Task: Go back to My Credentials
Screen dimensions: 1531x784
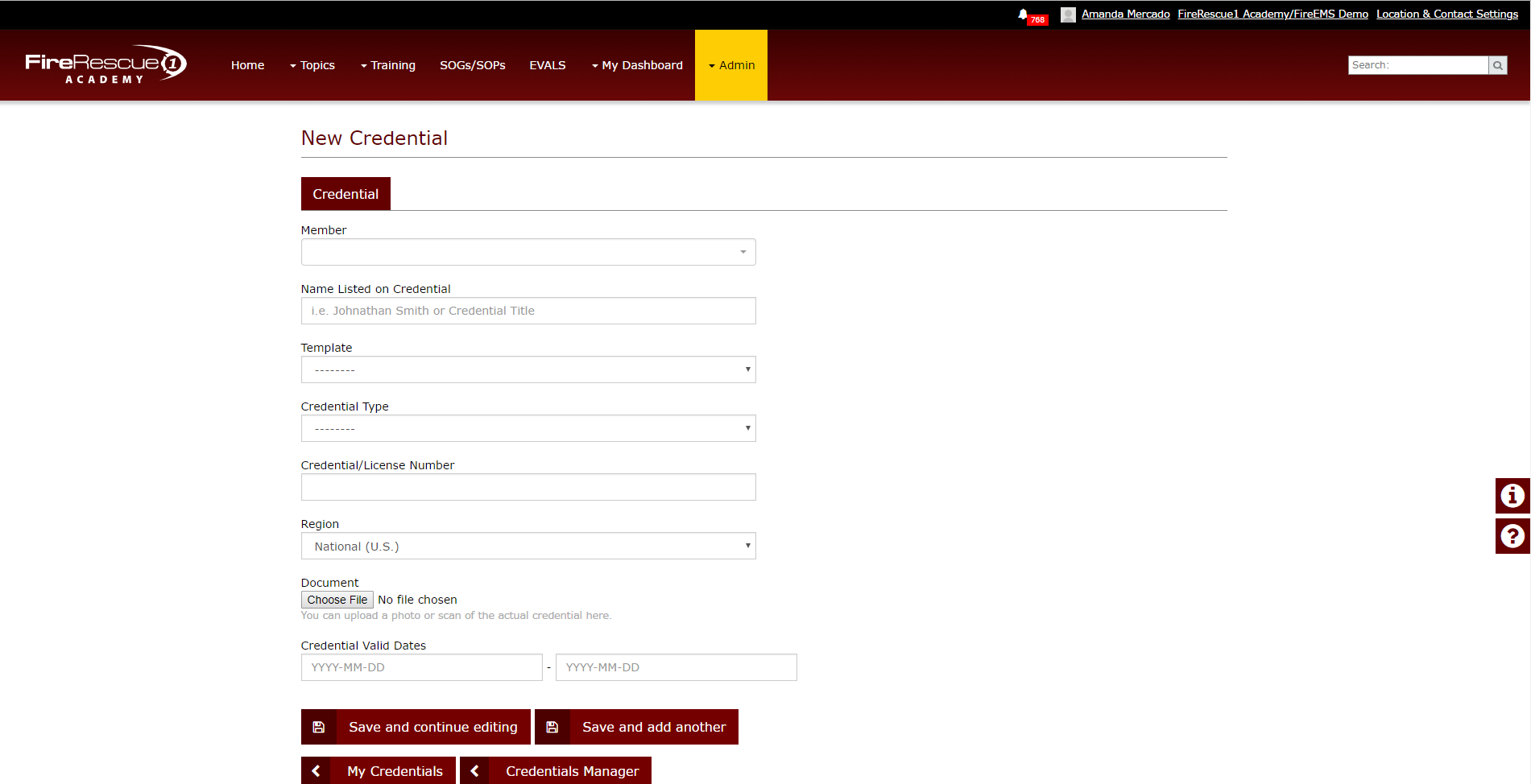Action: (x=379, y=771)
